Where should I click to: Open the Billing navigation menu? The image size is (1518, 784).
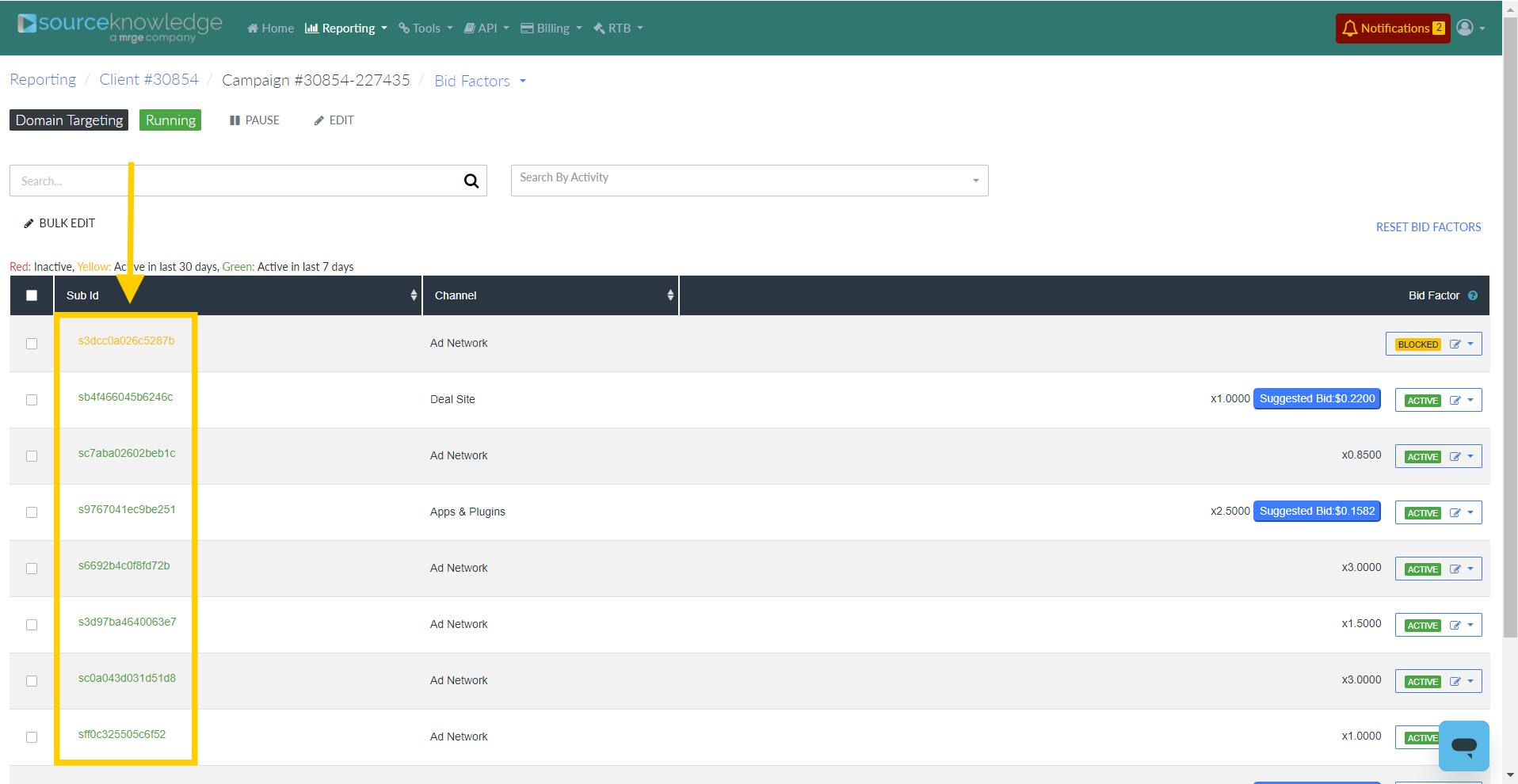pos(551,29)
